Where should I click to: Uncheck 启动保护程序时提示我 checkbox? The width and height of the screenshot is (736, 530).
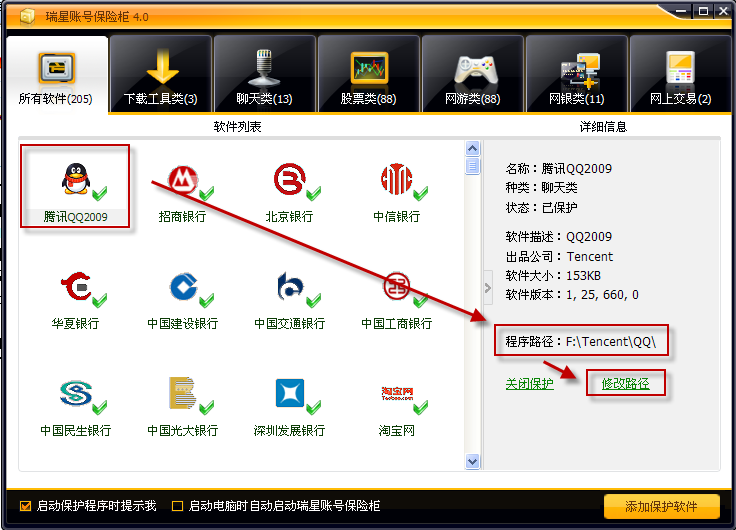click(25, 506)
